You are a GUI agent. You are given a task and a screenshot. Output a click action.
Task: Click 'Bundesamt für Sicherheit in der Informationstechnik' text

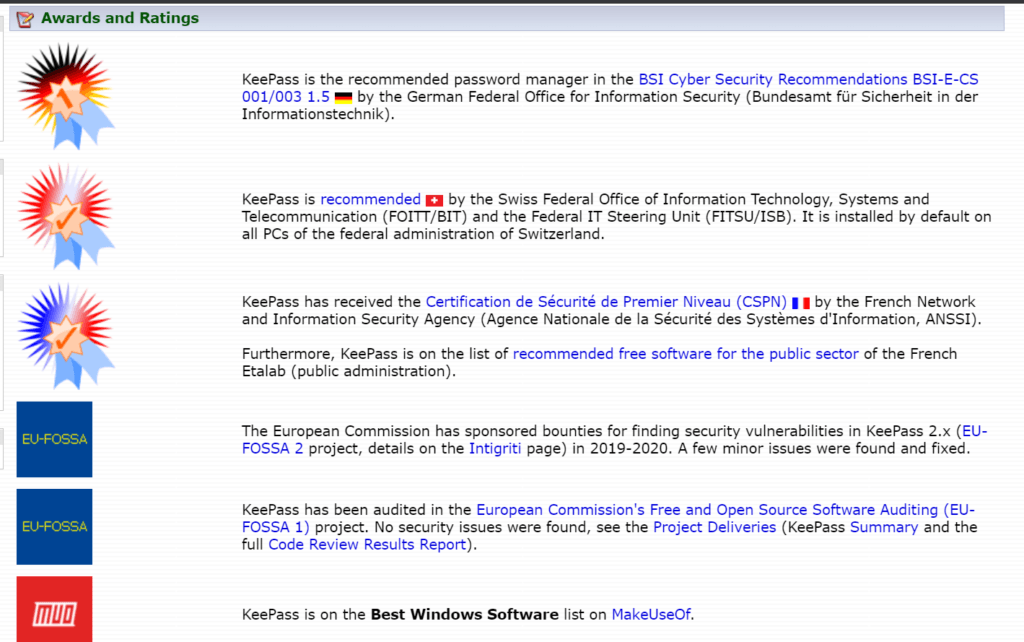coord(610,106)
